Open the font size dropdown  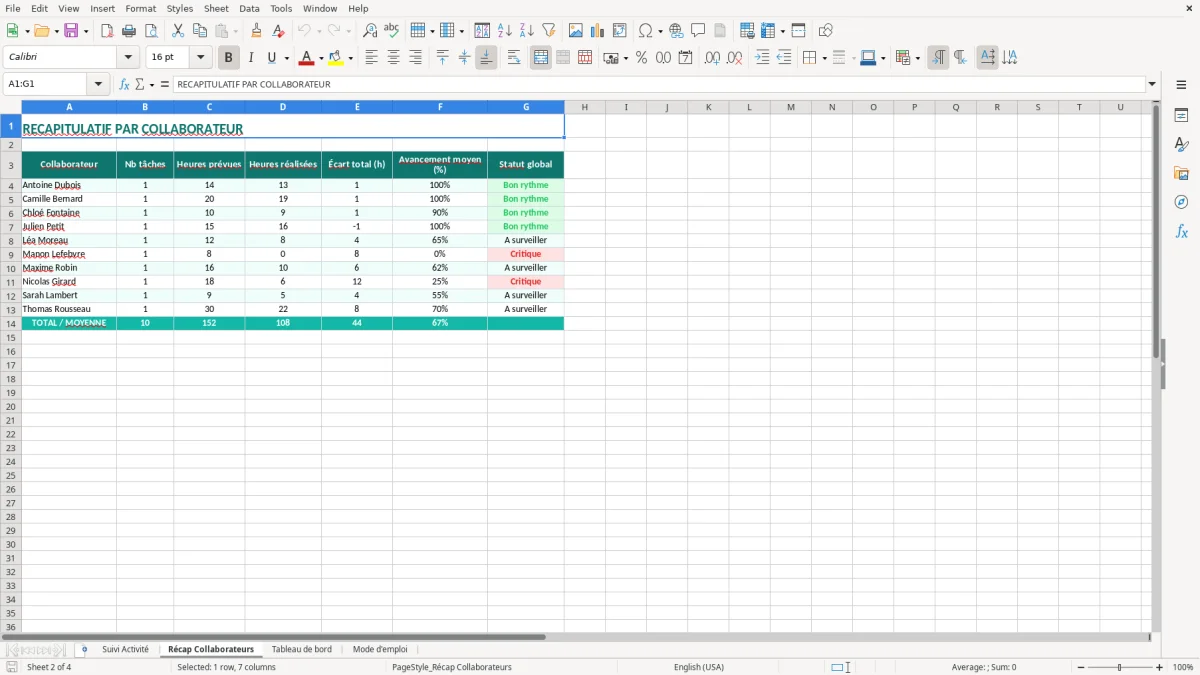pyautogui.click(x=200, y=57)
